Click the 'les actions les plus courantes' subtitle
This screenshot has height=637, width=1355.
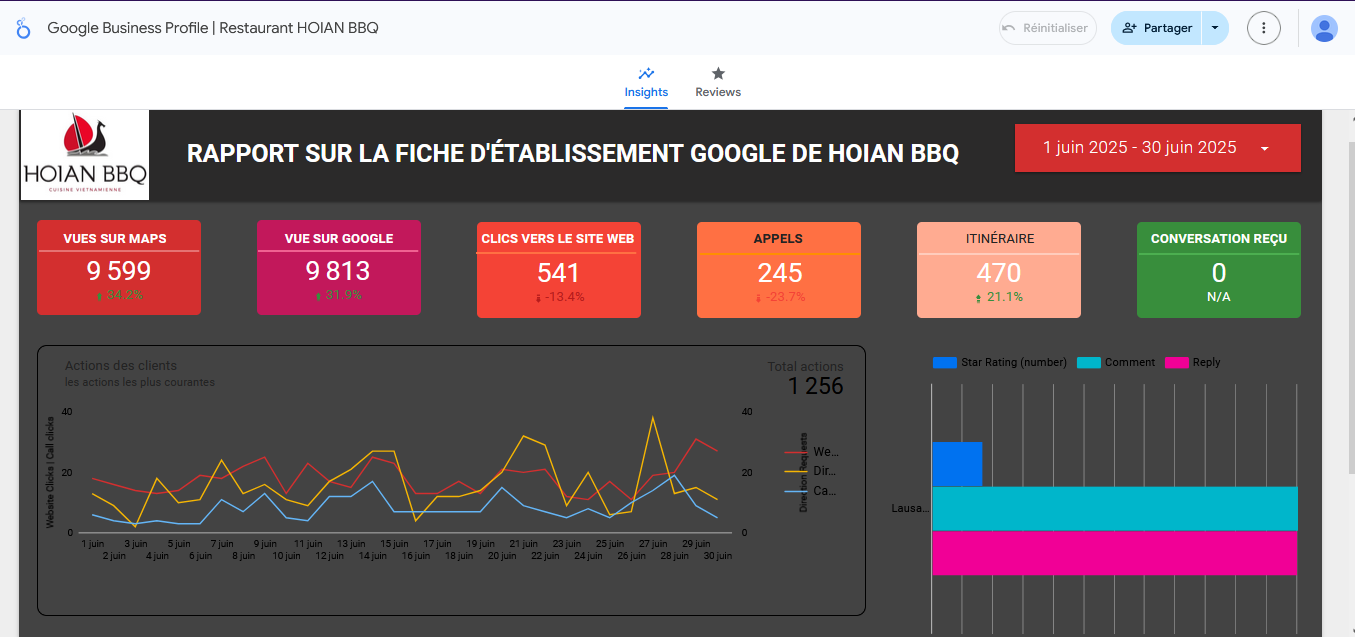click(140, 382)
